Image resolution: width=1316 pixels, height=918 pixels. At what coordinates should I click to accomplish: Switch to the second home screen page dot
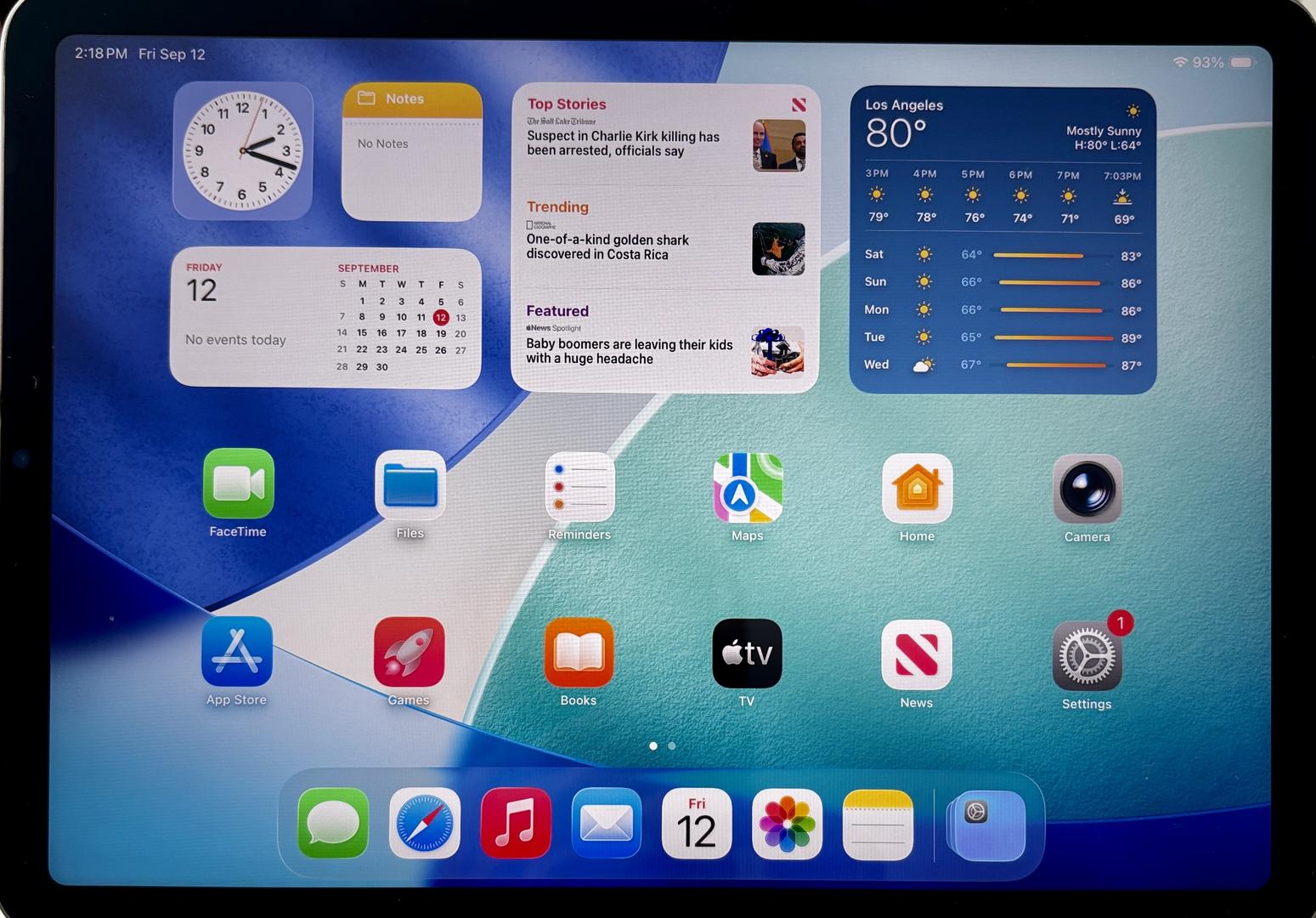pos(672,746)
